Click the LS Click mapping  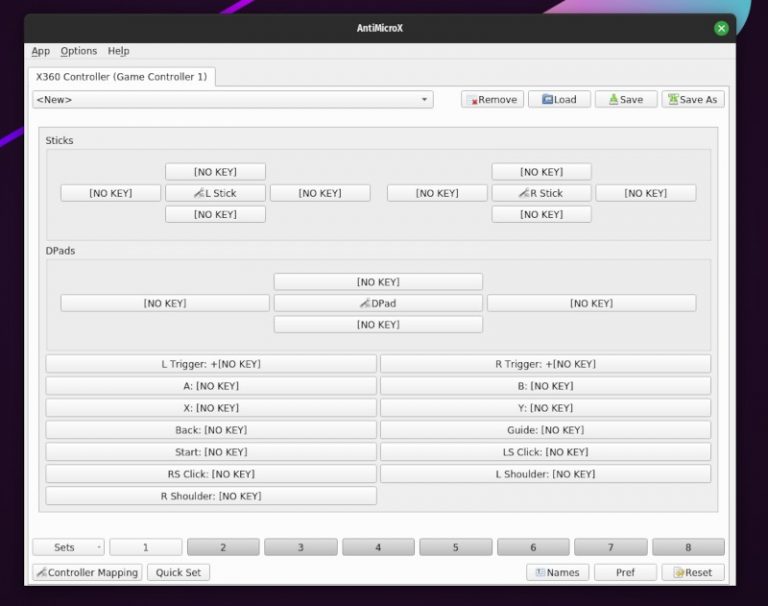coord(546,452)
